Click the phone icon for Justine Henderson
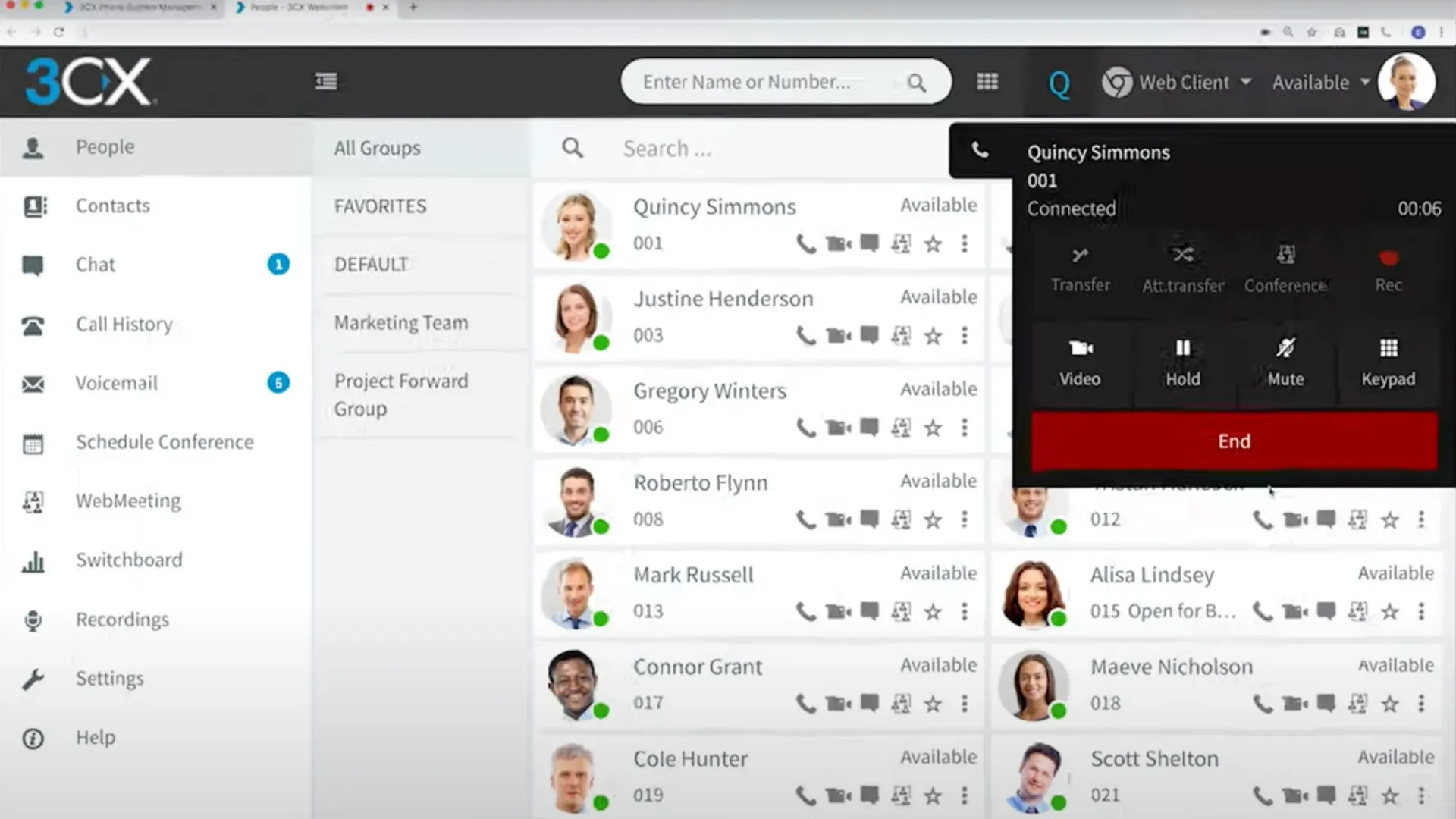The image size is (1456, 819). (806, 335)
